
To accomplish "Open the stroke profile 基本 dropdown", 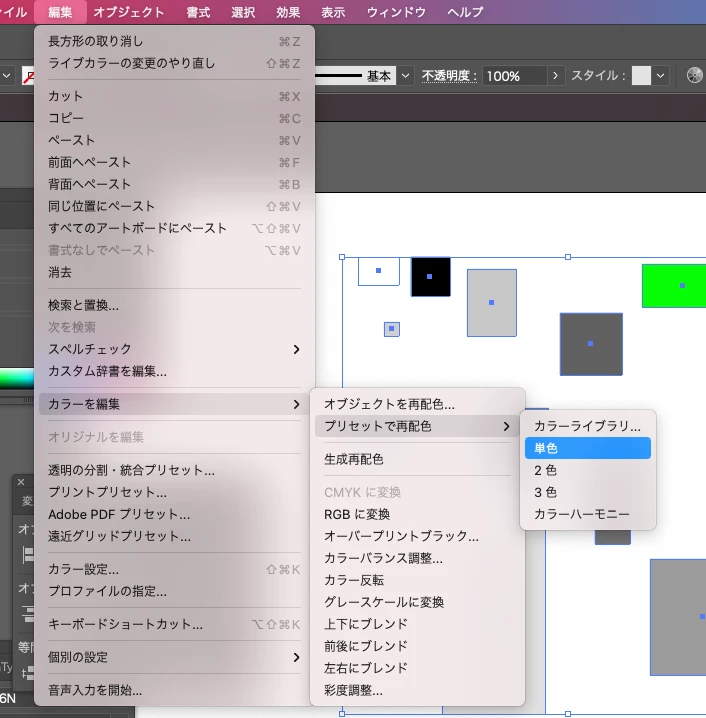I will (405, 76).
